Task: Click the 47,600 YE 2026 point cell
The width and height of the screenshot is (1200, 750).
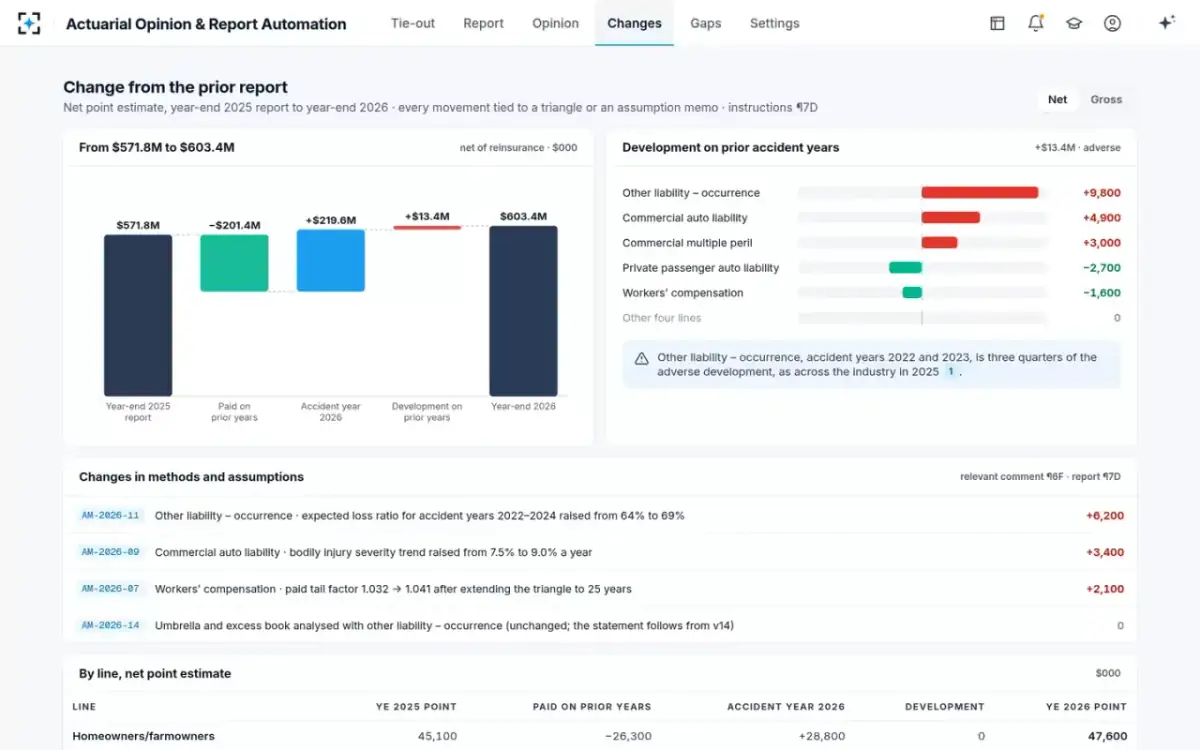Action: click(1108, 736)
